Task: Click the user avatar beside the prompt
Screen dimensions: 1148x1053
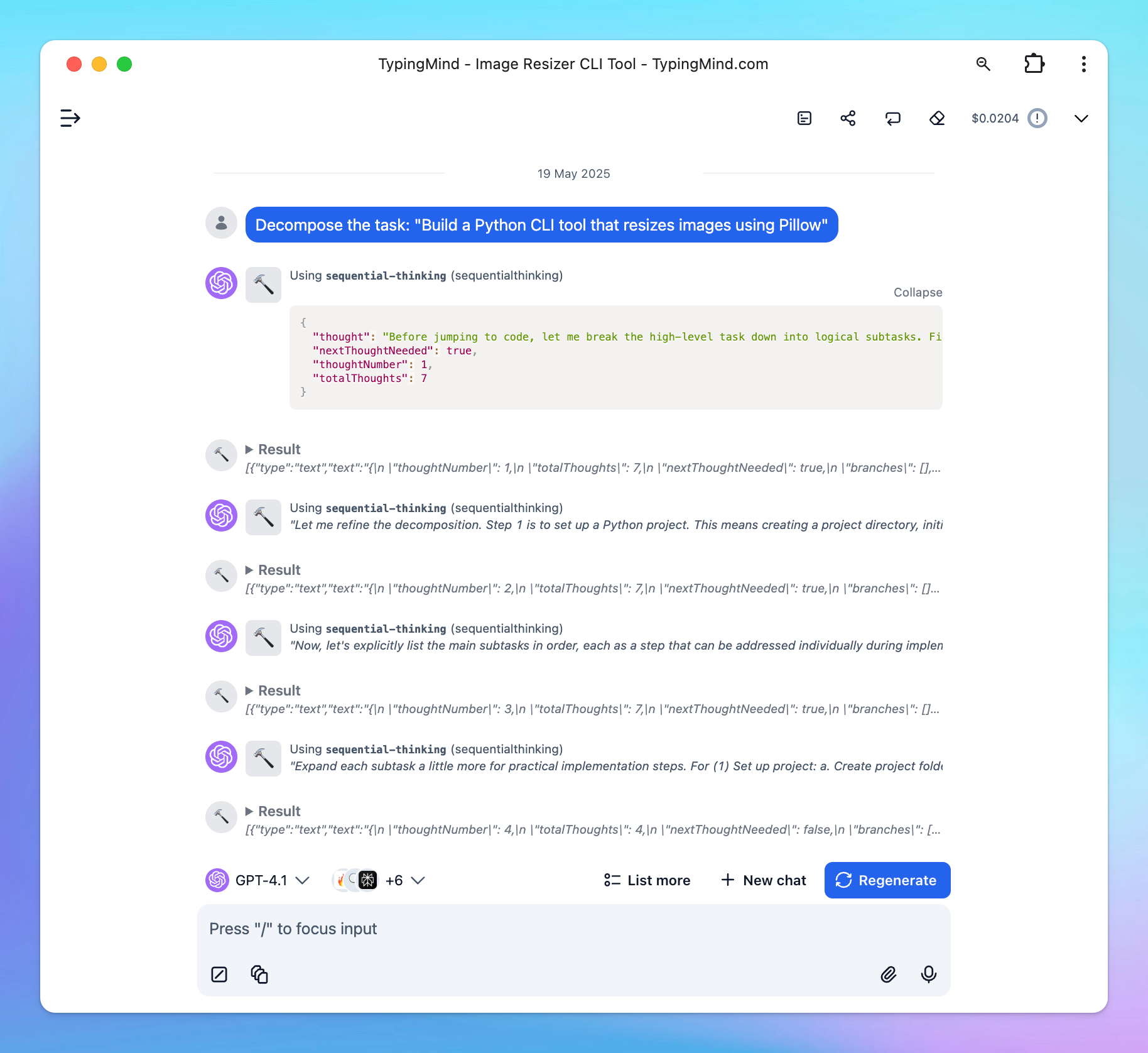Action: pos(221,223)
